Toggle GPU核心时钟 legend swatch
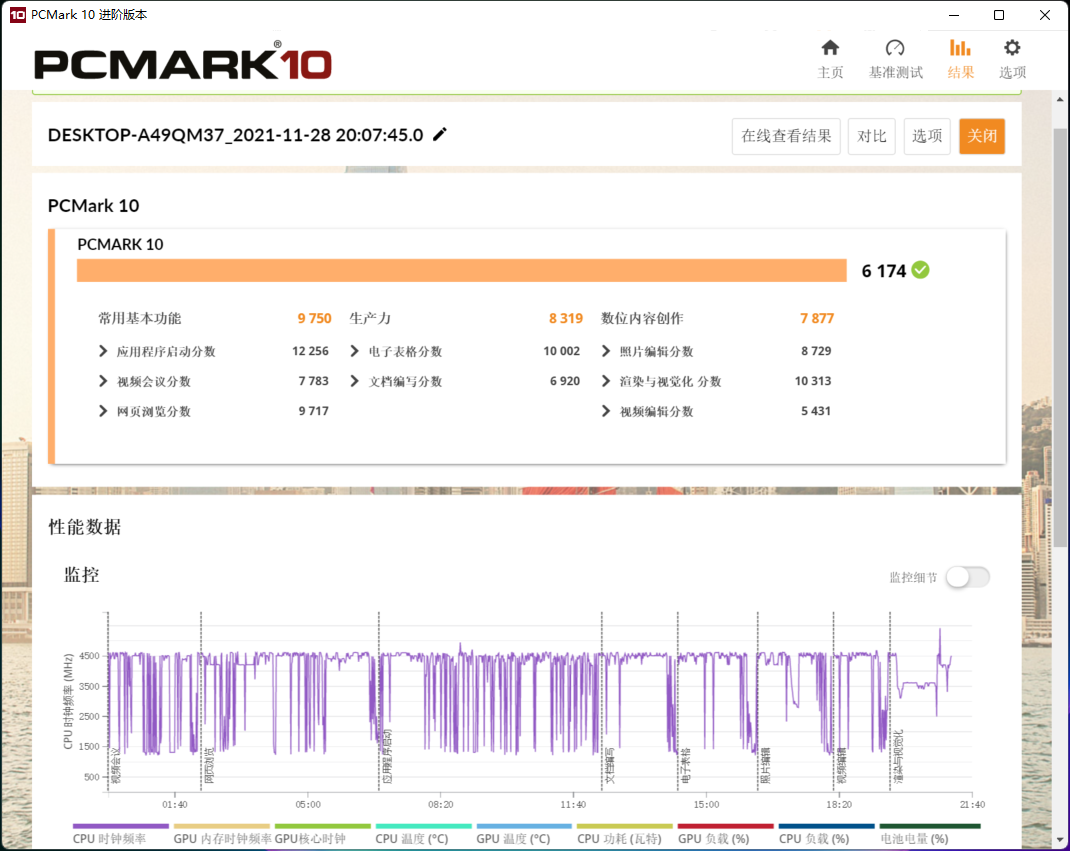 pyautogui.click(x=322, y=826)
